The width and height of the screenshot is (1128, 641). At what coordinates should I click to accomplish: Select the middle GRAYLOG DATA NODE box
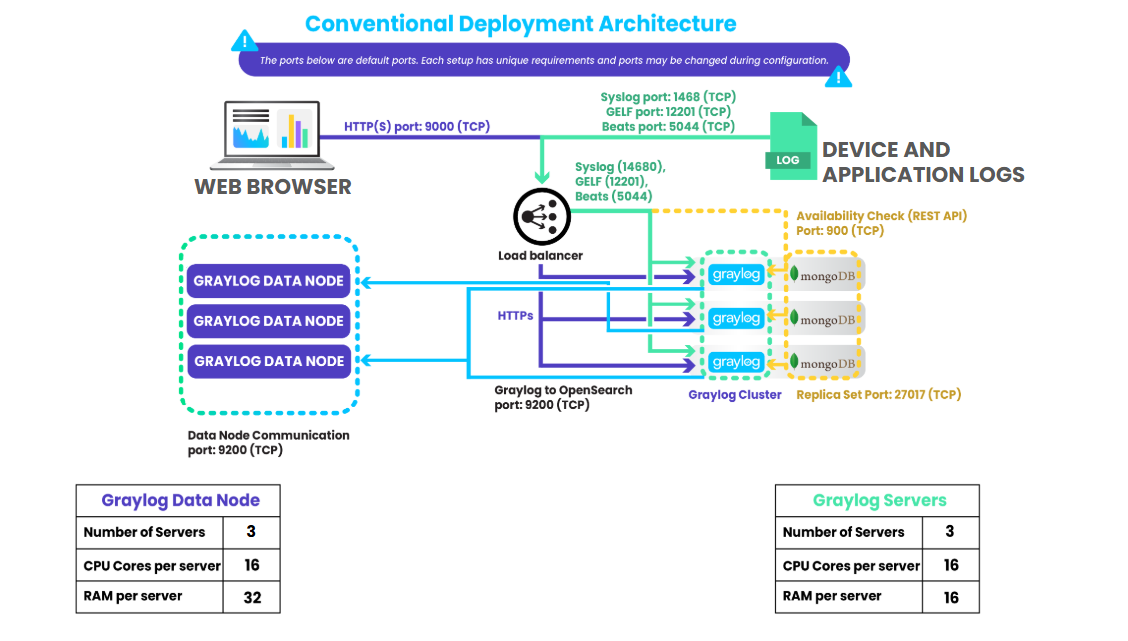tap(268, 321)
